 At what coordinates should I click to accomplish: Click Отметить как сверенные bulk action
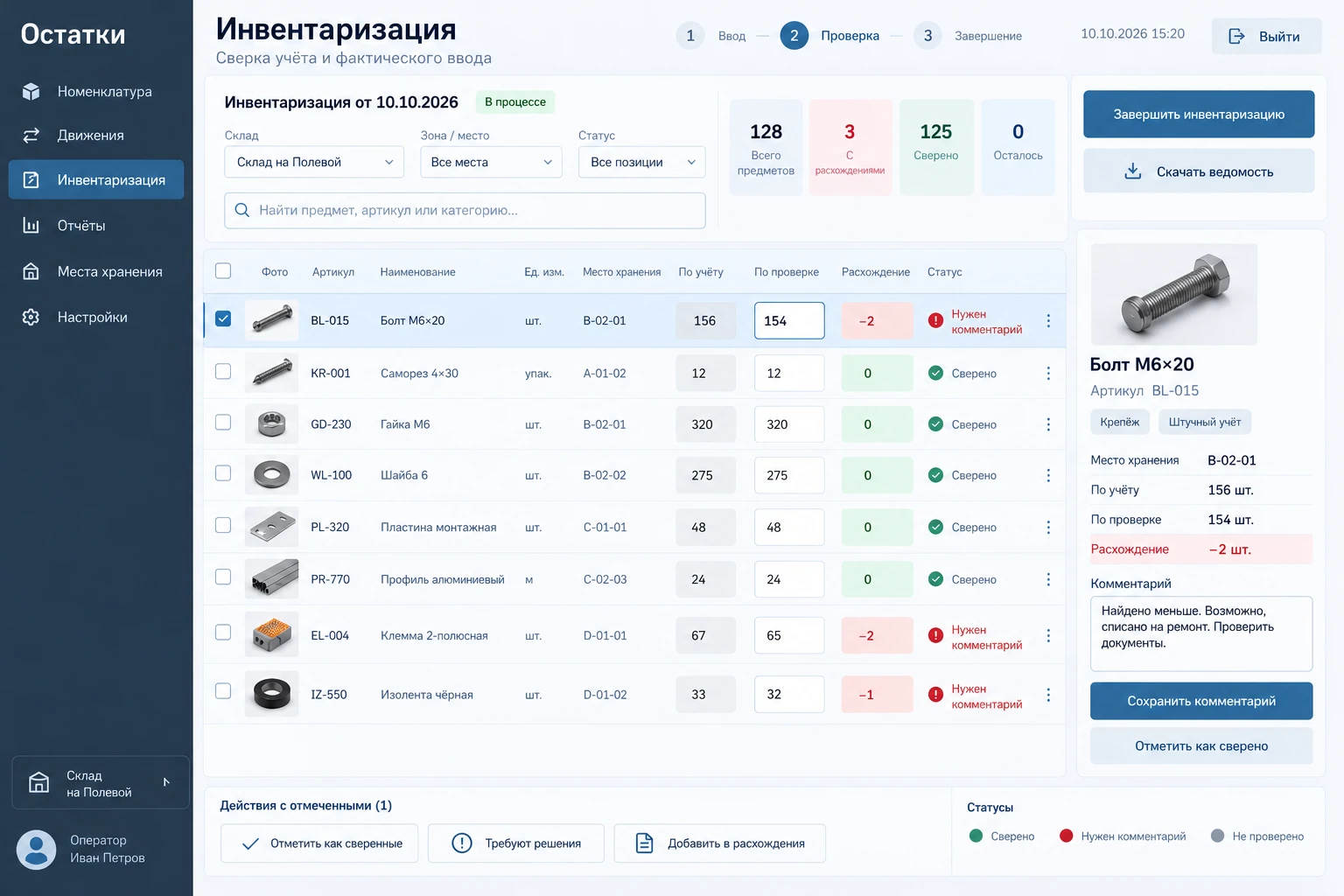point(319,843)
